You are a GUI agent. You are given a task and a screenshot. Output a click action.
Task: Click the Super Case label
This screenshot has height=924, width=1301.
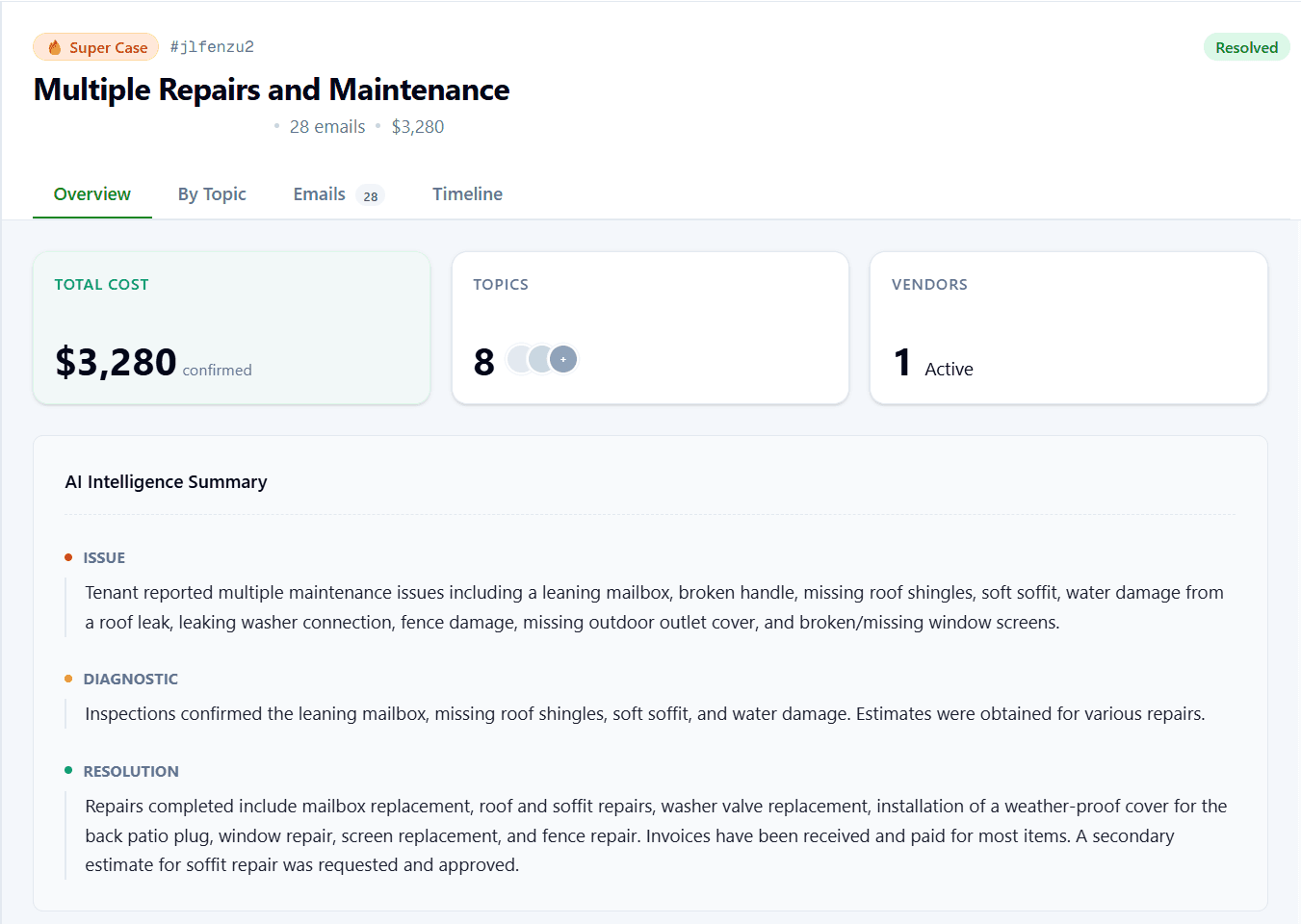click(x=108, y=47)
